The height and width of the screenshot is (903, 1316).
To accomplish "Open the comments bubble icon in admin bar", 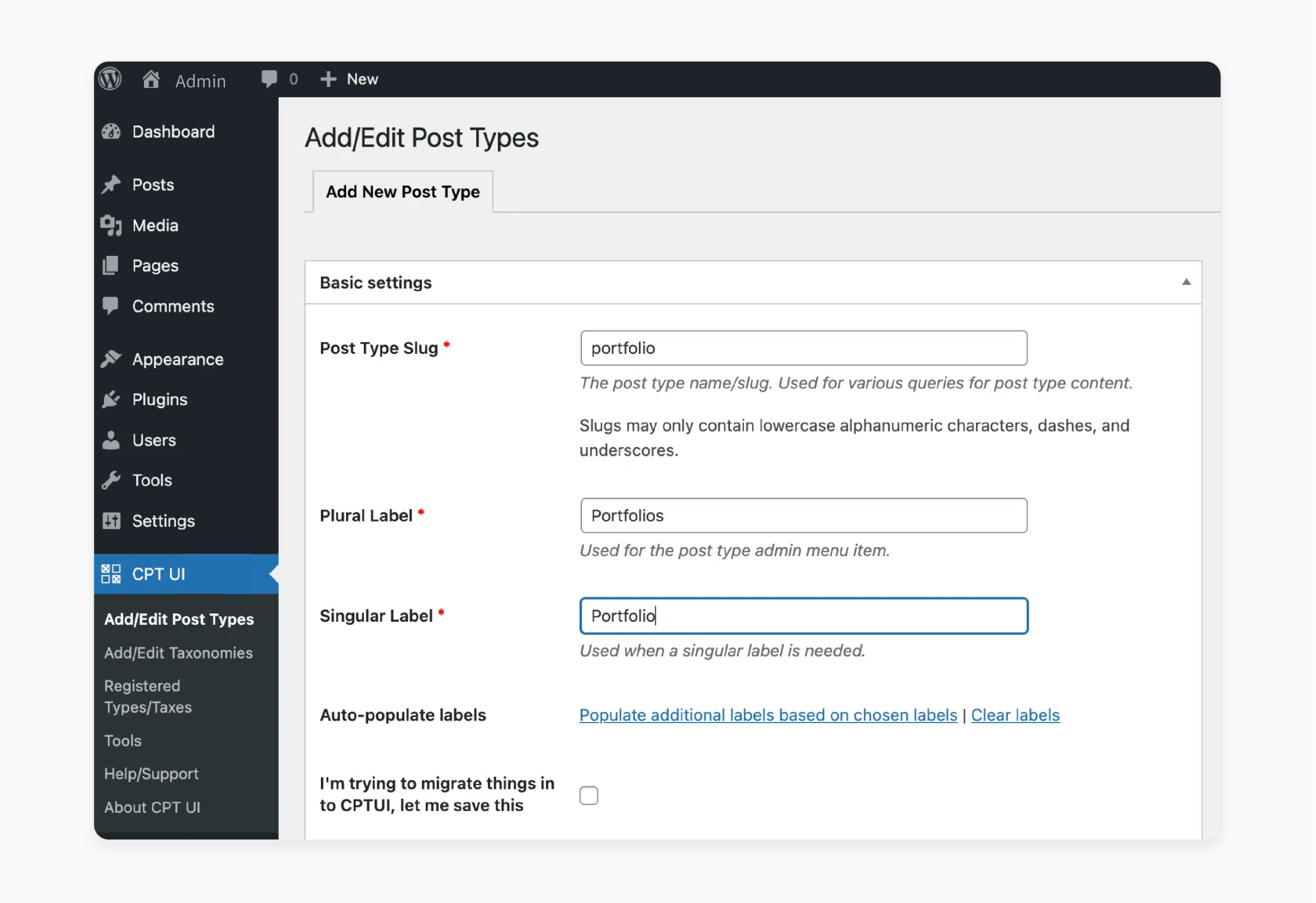I will pyautogui.click(x=269, y=79).
